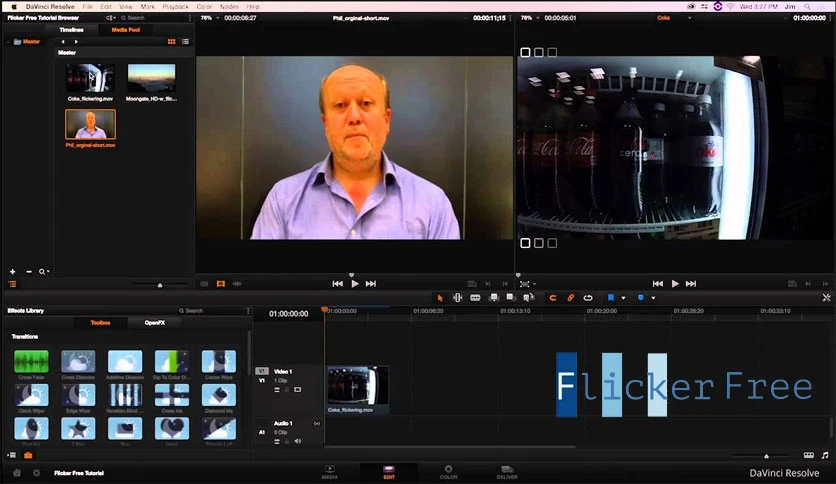This screenshot has width=836, height=484.
Task: Click the overwrite clip edit icon
Action: pyautogui.click(x=511, y=297)
